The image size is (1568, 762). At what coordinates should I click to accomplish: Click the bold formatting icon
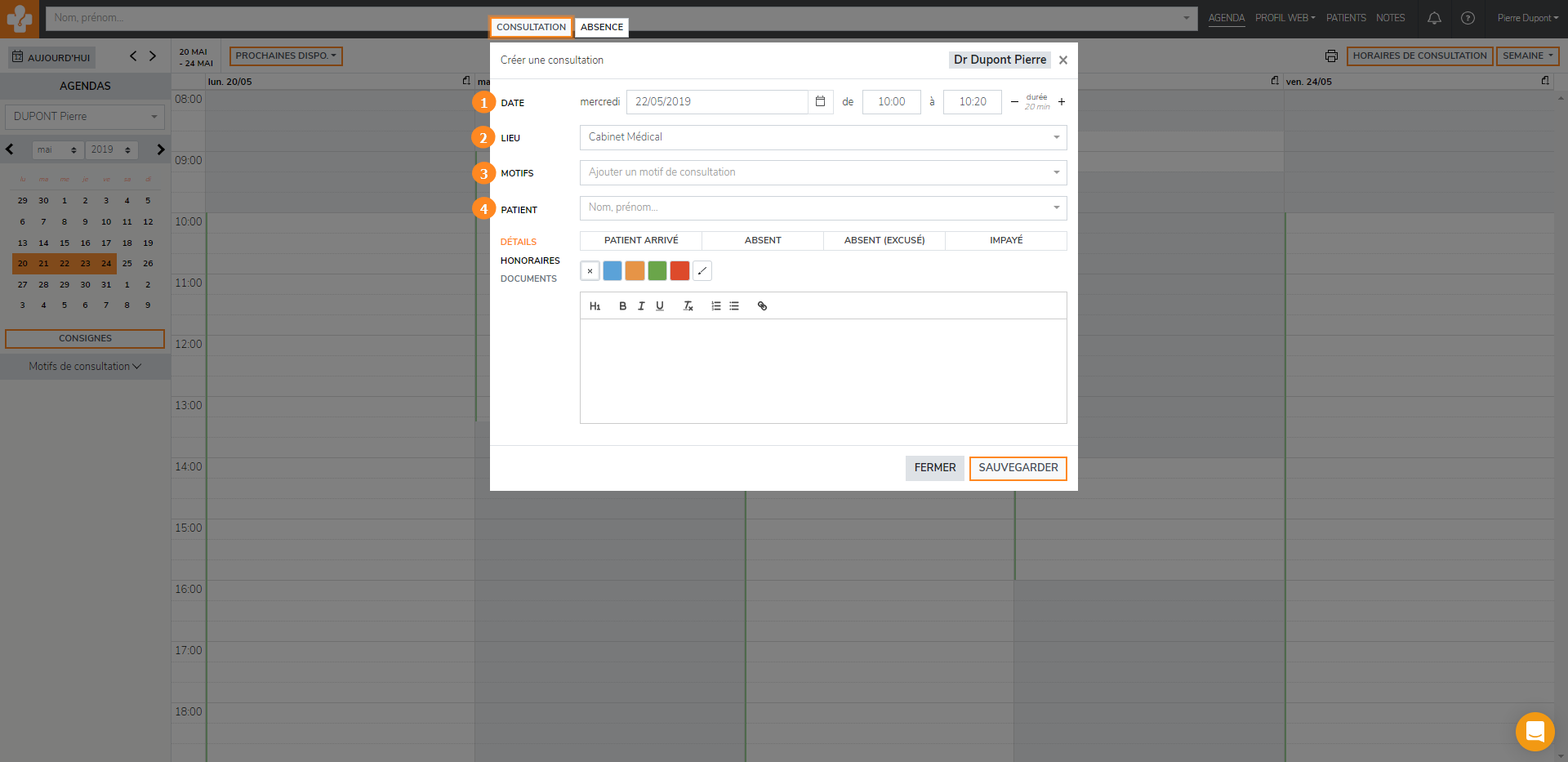point(622,306)
